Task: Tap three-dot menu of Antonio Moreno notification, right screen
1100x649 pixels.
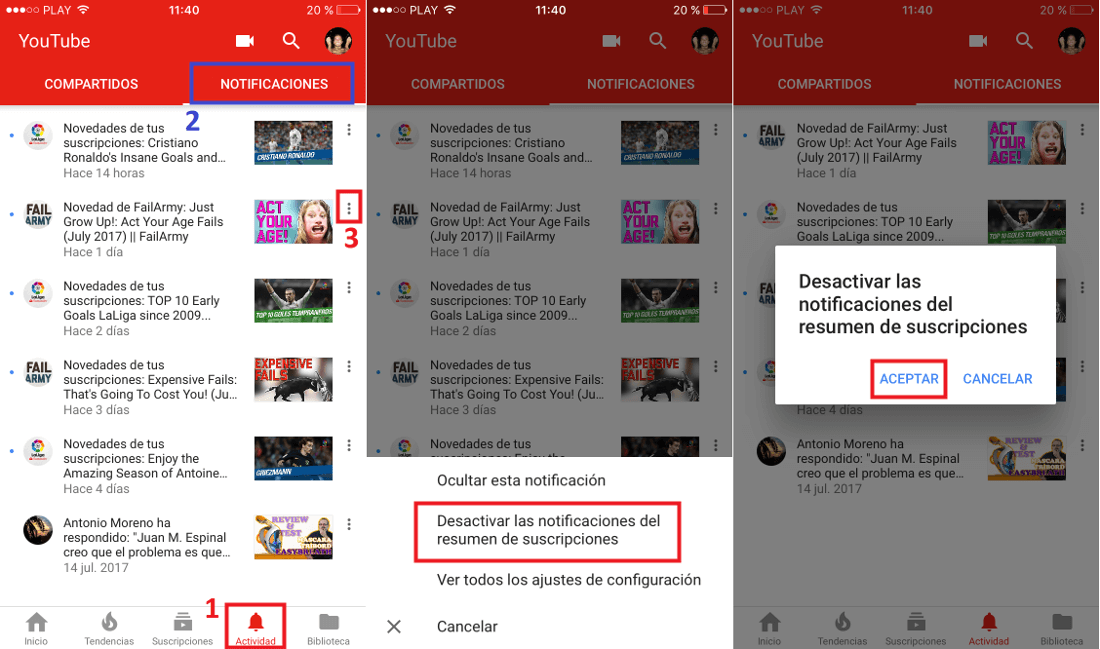Action: [1082, 446]
